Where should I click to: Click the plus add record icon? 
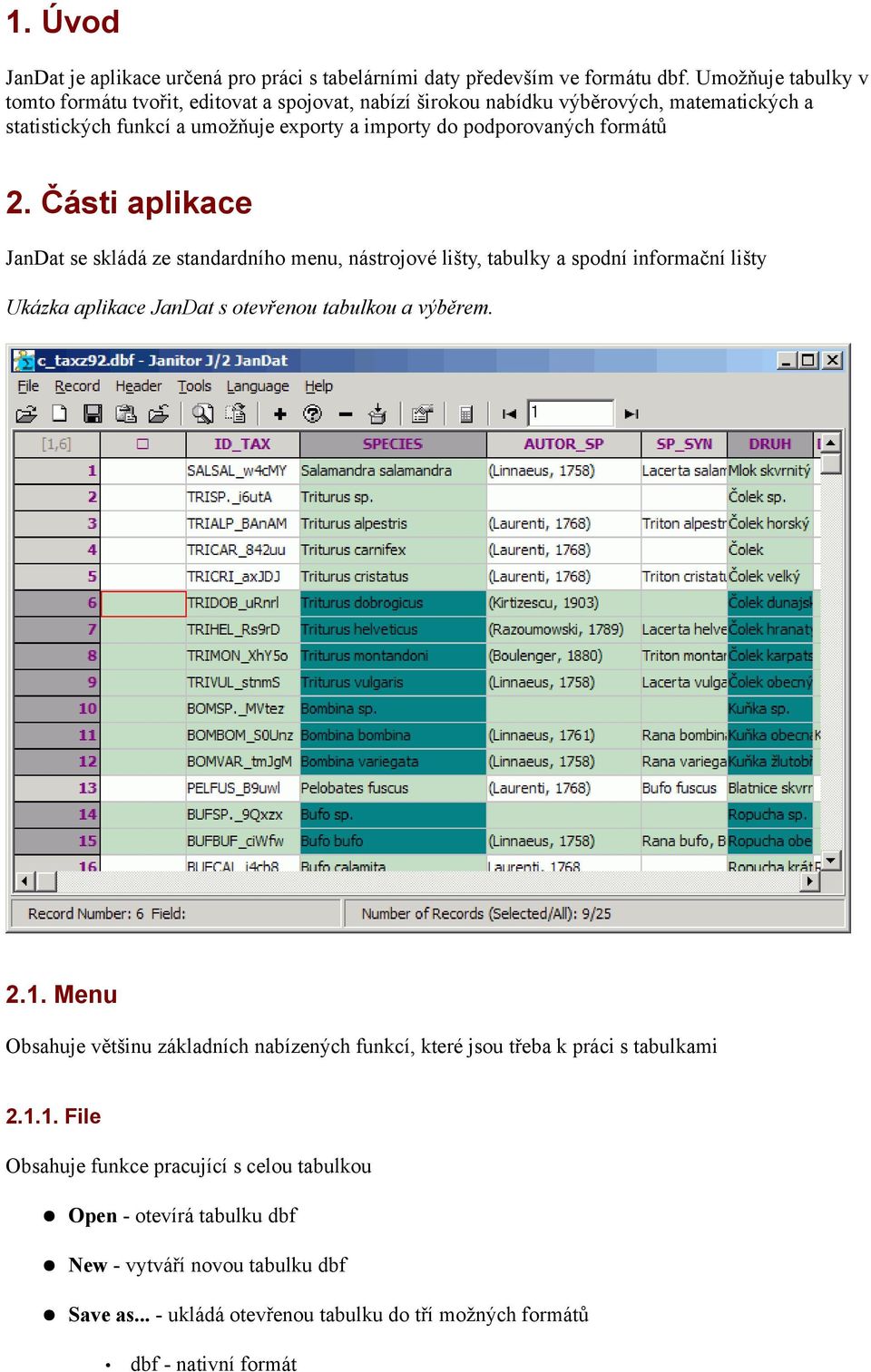click(x=280, y=414)
